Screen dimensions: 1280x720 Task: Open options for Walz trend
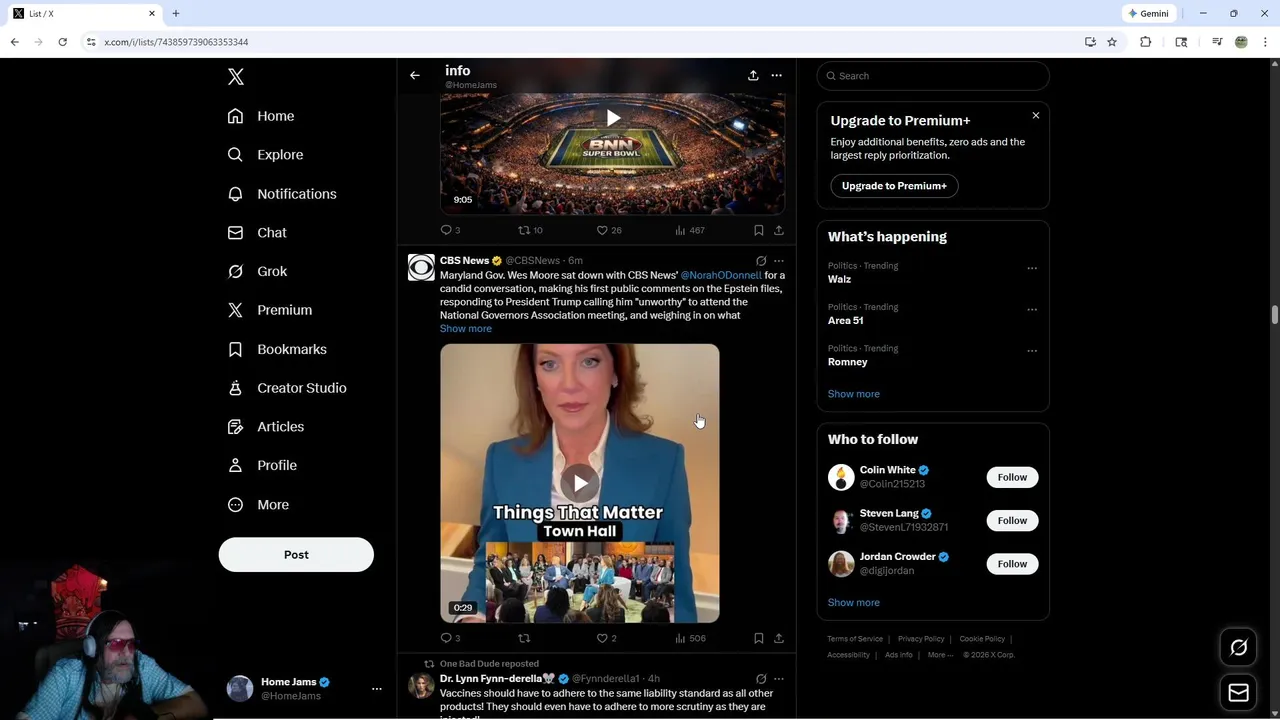pyautogui.click(x=1032, y=268)
